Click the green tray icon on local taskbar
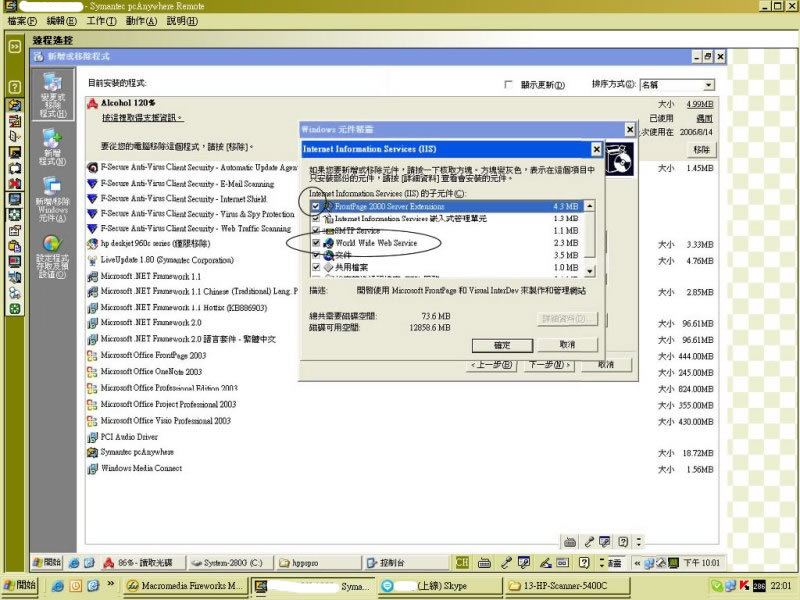This screenshot has height=600, width=800. click(x=716, y=586)
